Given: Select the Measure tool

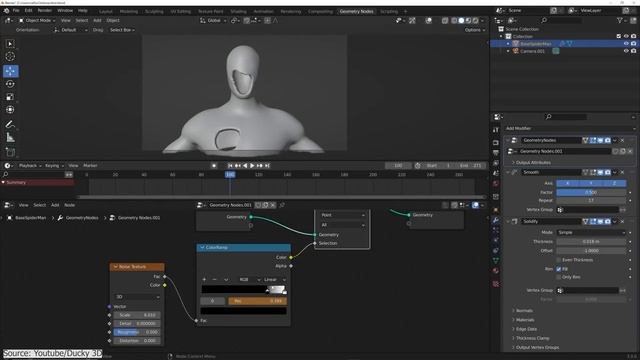Looking at the screenshot, I should pos(10,138).
